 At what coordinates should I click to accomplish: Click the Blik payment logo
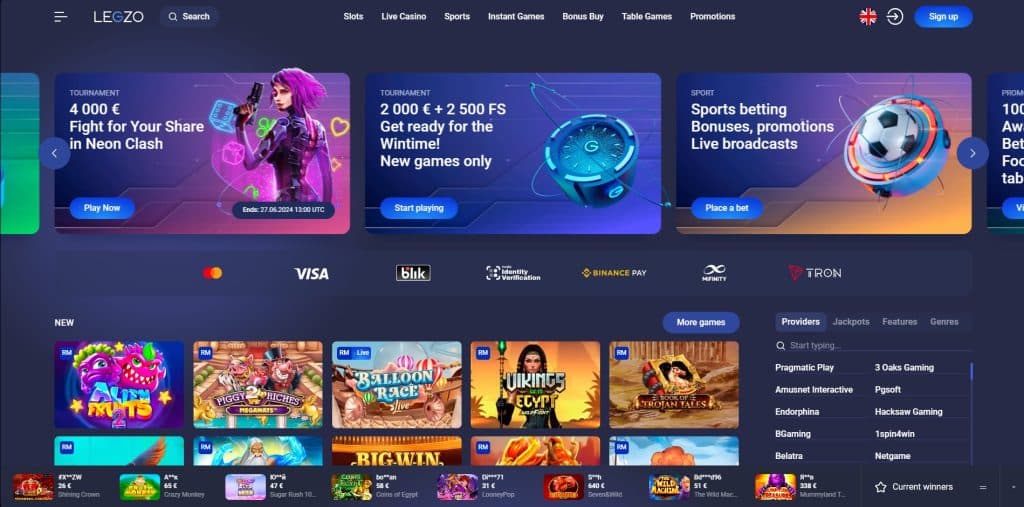(413, 273)
